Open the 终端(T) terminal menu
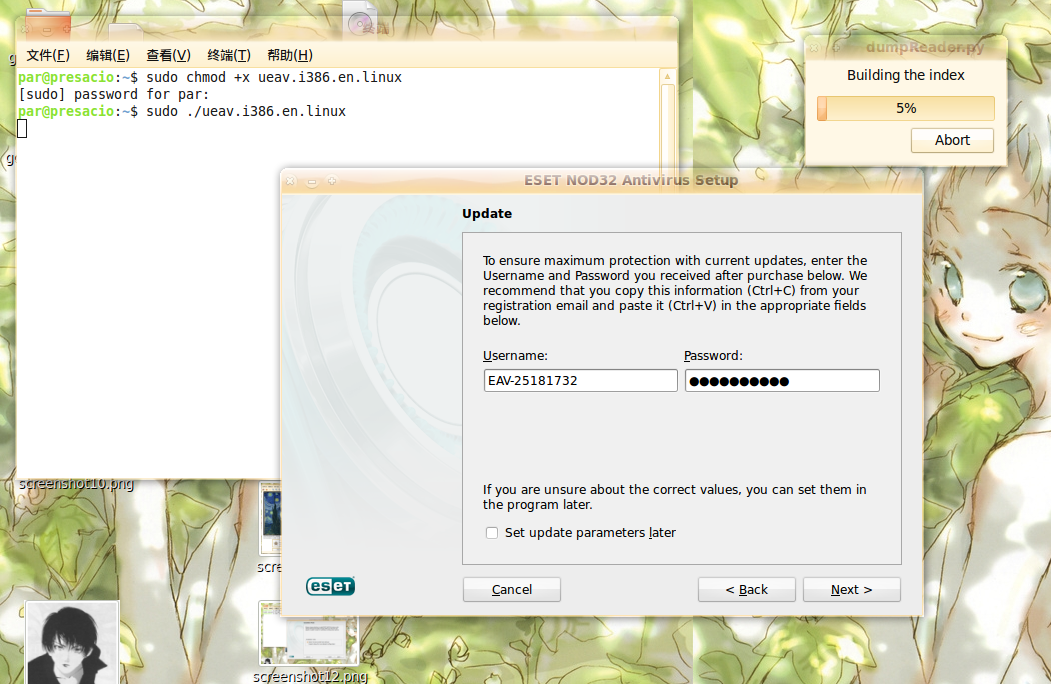This screenshot has width=1051, height=684. (229, 56)
